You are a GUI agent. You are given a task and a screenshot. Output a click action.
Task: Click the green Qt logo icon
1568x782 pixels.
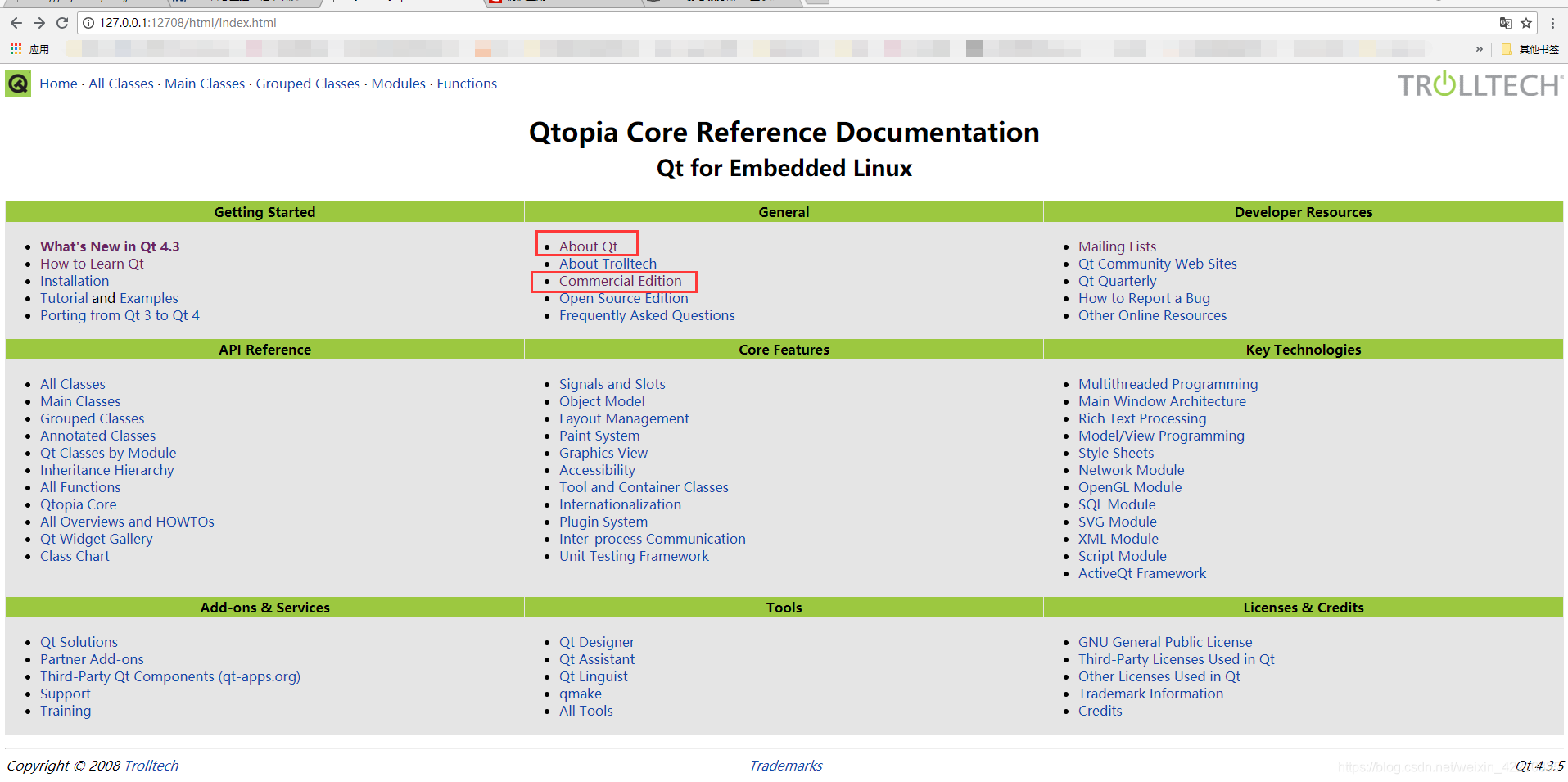pos(18,84)
